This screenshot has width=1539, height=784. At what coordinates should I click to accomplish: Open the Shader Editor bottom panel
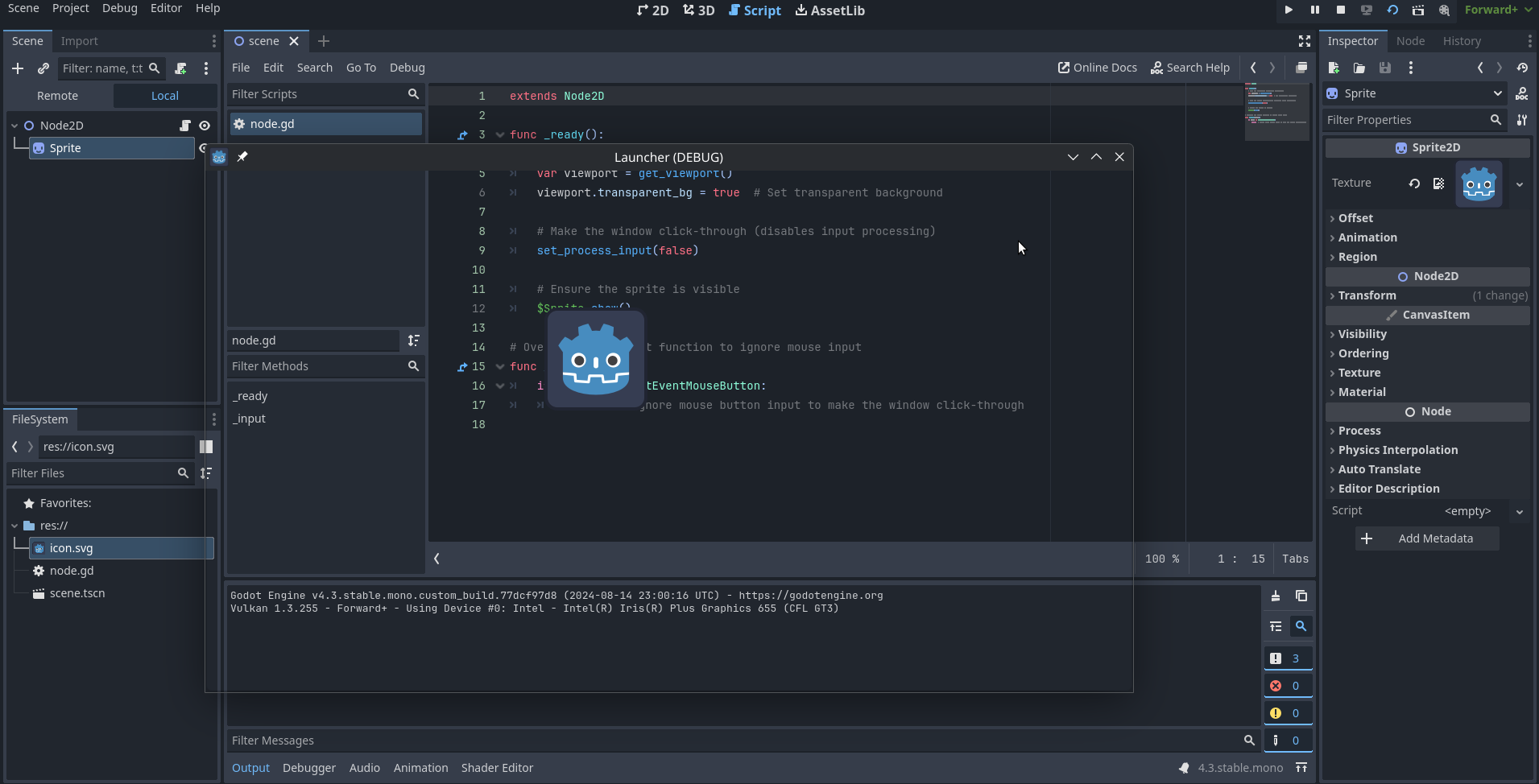pos(497,768)
